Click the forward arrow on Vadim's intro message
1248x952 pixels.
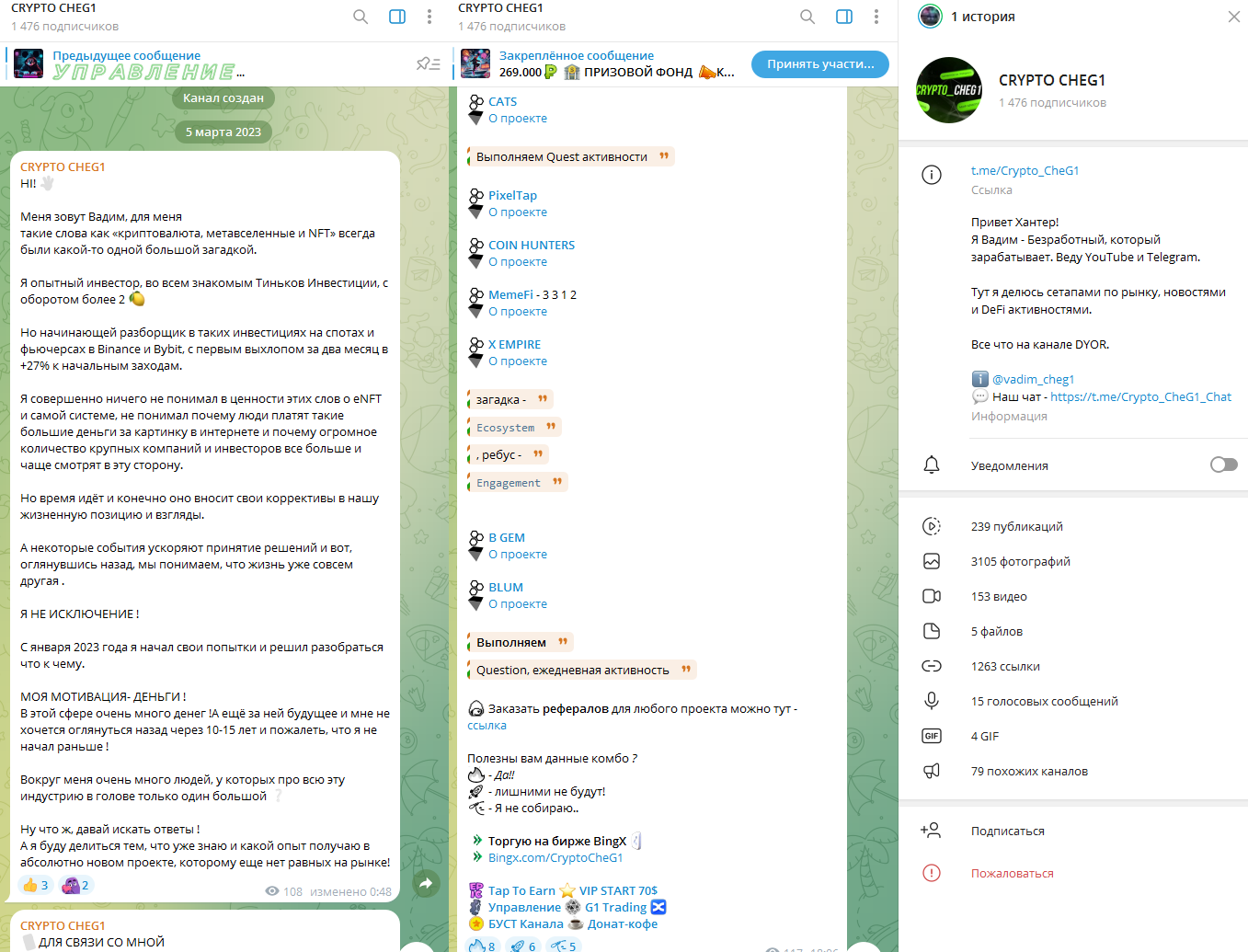click(x=426, y=884)
